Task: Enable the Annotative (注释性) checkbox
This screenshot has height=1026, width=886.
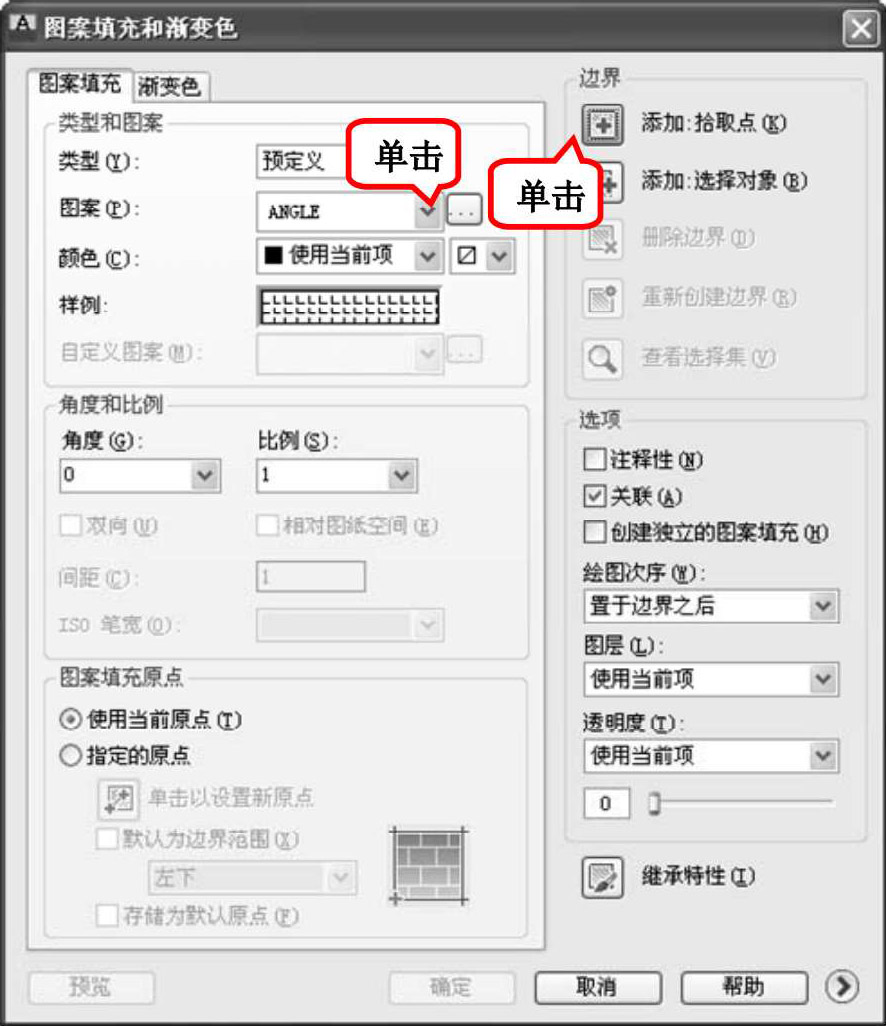Action: click(x=594, y=459)
